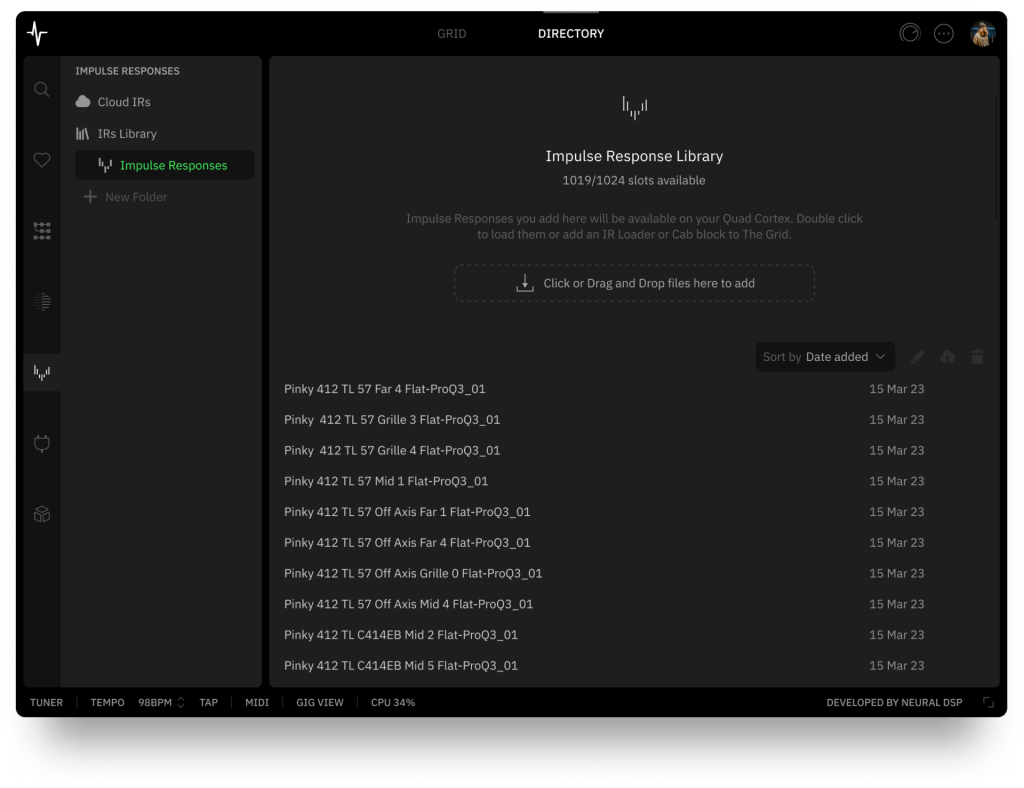Click the trash icon to delete IR
This screenshot has width=1024, height=788.
(977, 357)
